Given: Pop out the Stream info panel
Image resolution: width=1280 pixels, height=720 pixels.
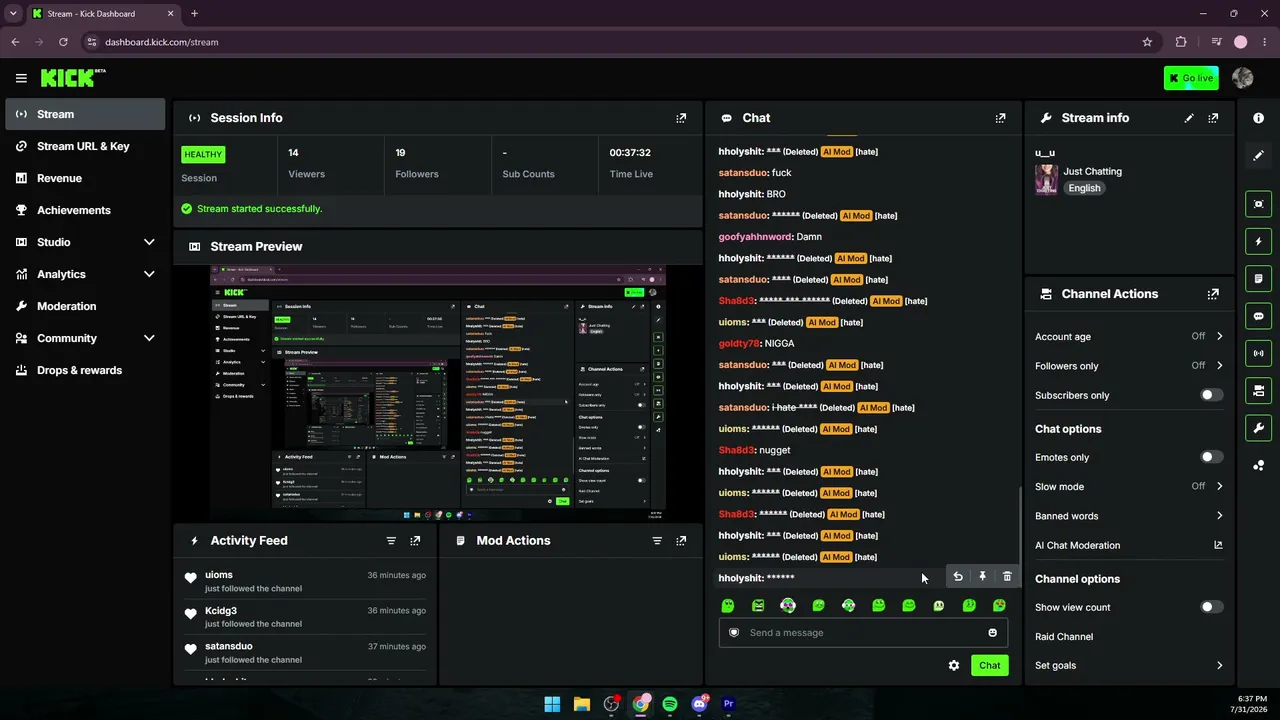Looking at the screenshot, I should 1213,118.
